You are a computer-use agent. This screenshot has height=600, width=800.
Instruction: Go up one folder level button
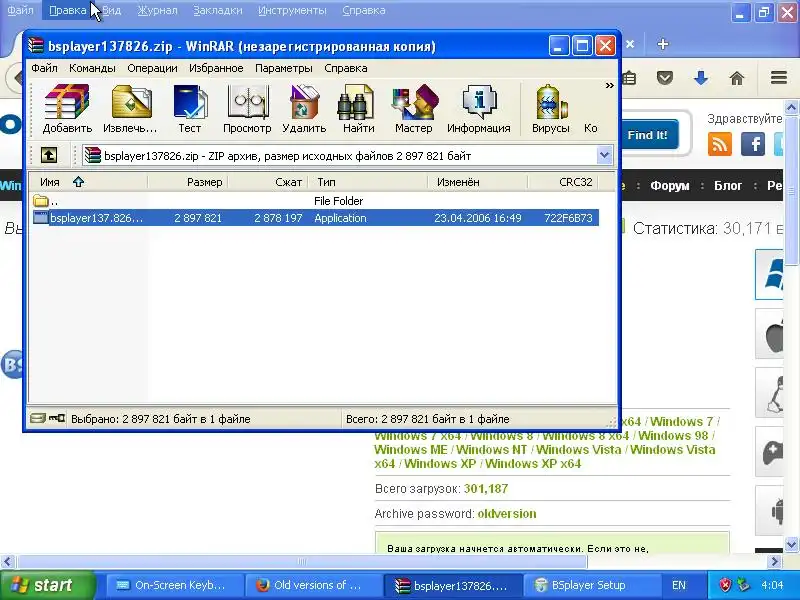click(49, 155)
